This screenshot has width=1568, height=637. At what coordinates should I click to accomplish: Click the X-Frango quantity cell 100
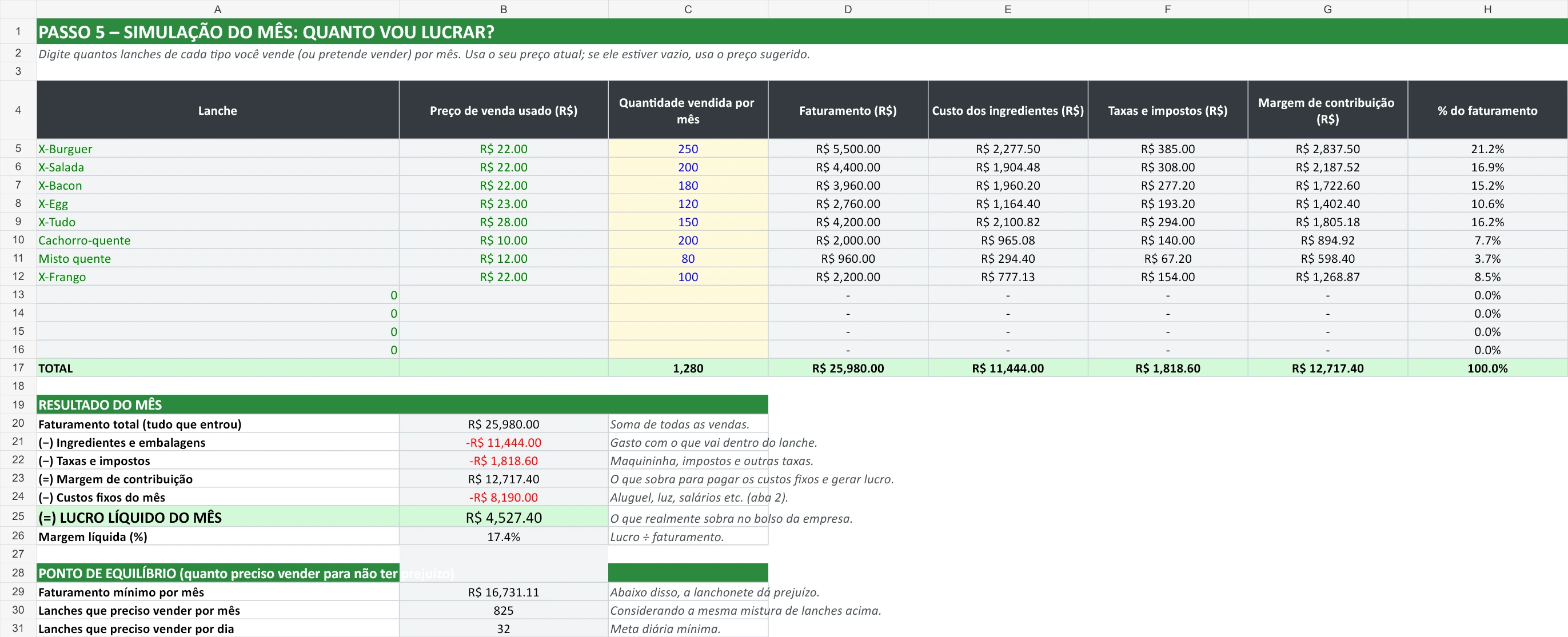click(x=688, y=276)
